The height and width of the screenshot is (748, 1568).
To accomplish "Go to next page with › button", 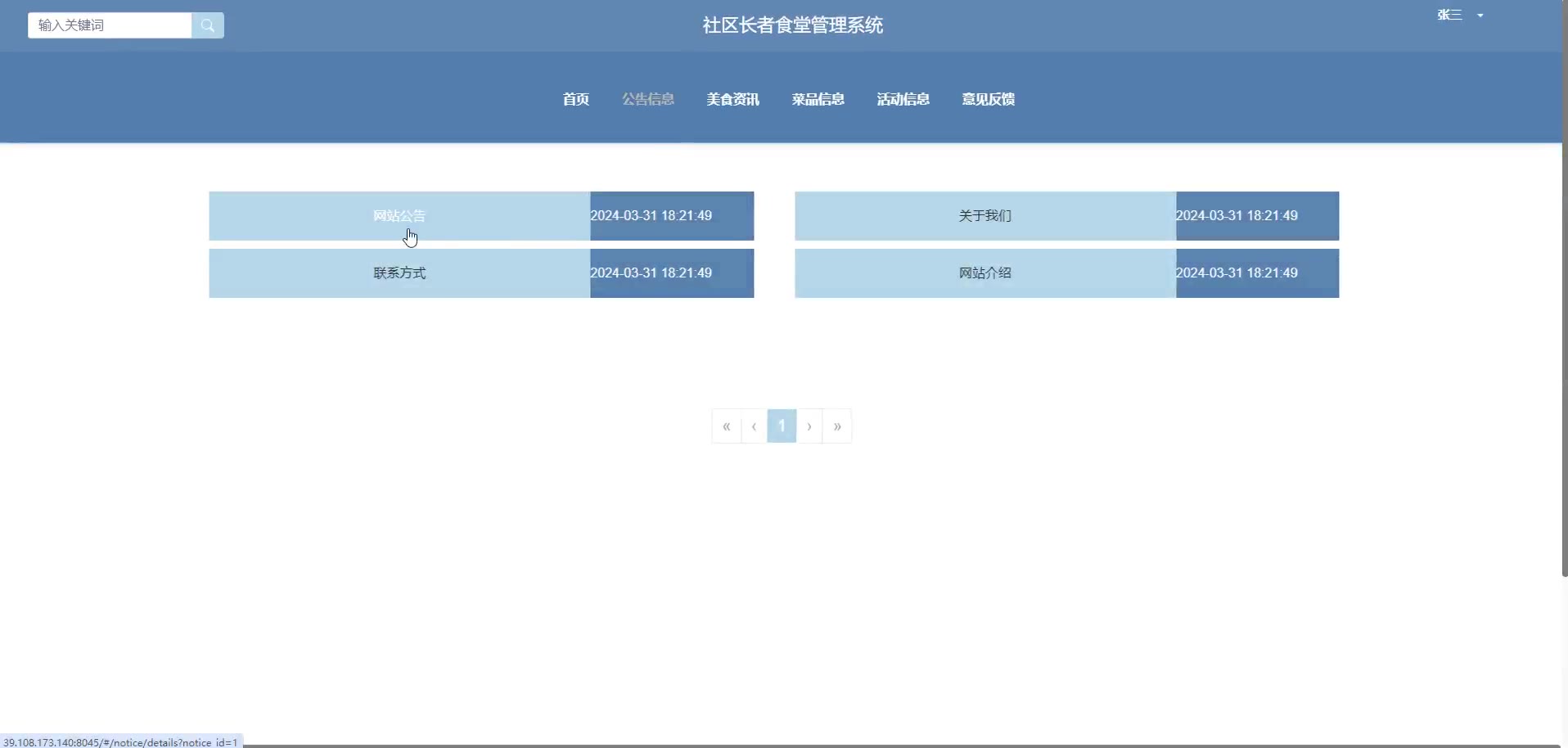I will click(809, 426).
